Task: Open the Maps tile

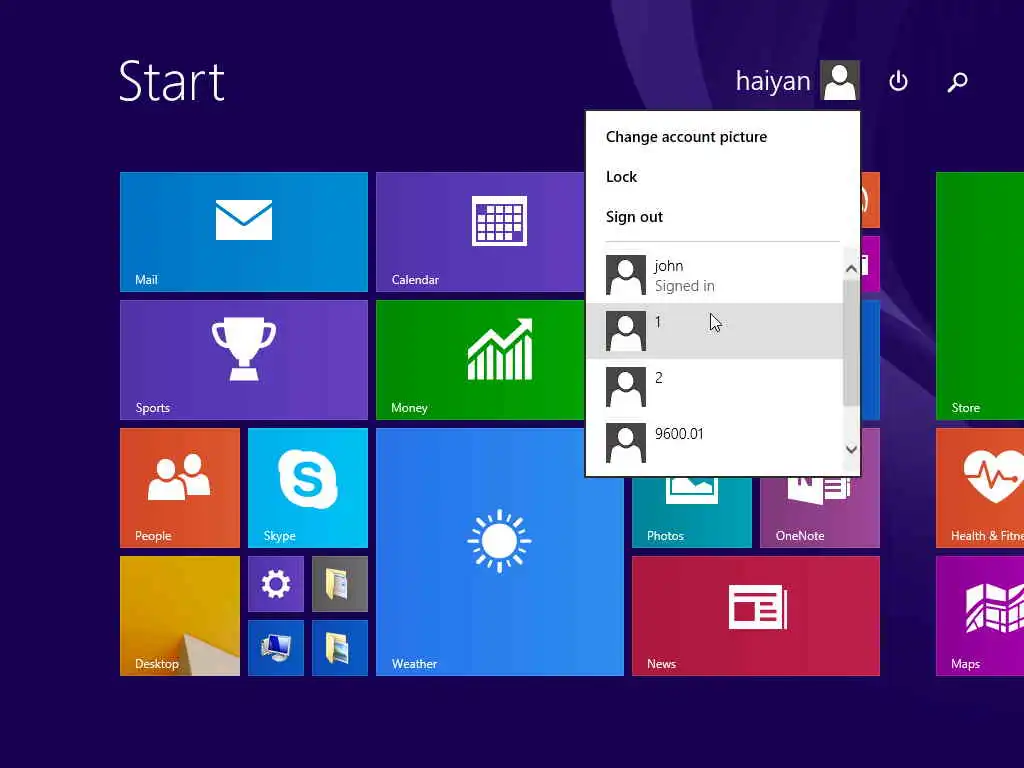Action: click(980, 616)
